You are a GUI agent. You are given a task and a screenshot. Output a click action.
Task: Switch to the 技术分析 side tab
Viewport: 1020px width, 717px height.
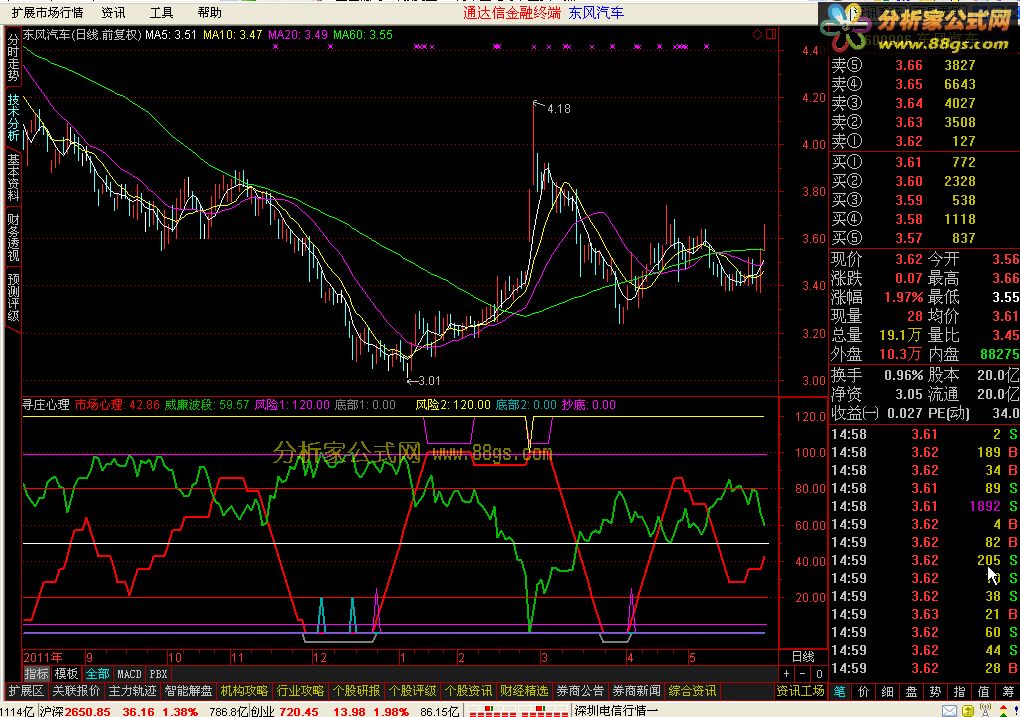(13, 118)
